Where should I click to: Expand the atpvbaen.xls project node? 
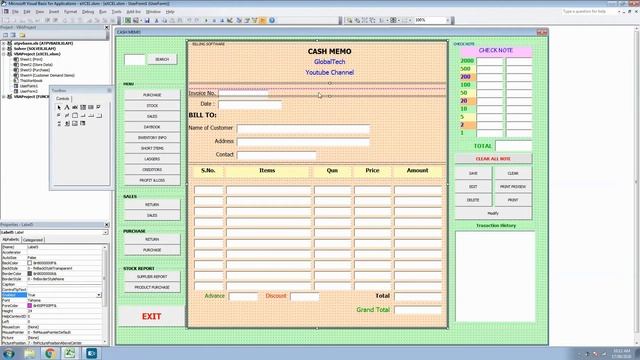click(4, 43)
